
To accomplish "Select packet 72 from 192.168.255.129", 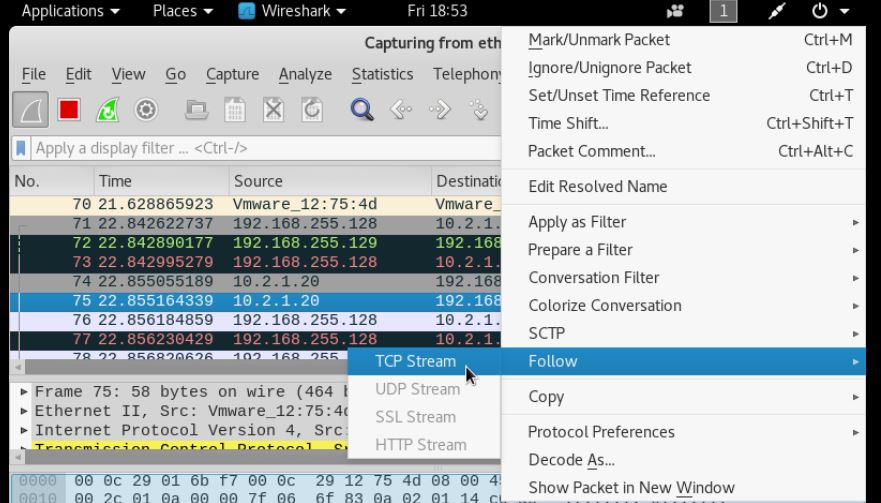I will (255, 243).
